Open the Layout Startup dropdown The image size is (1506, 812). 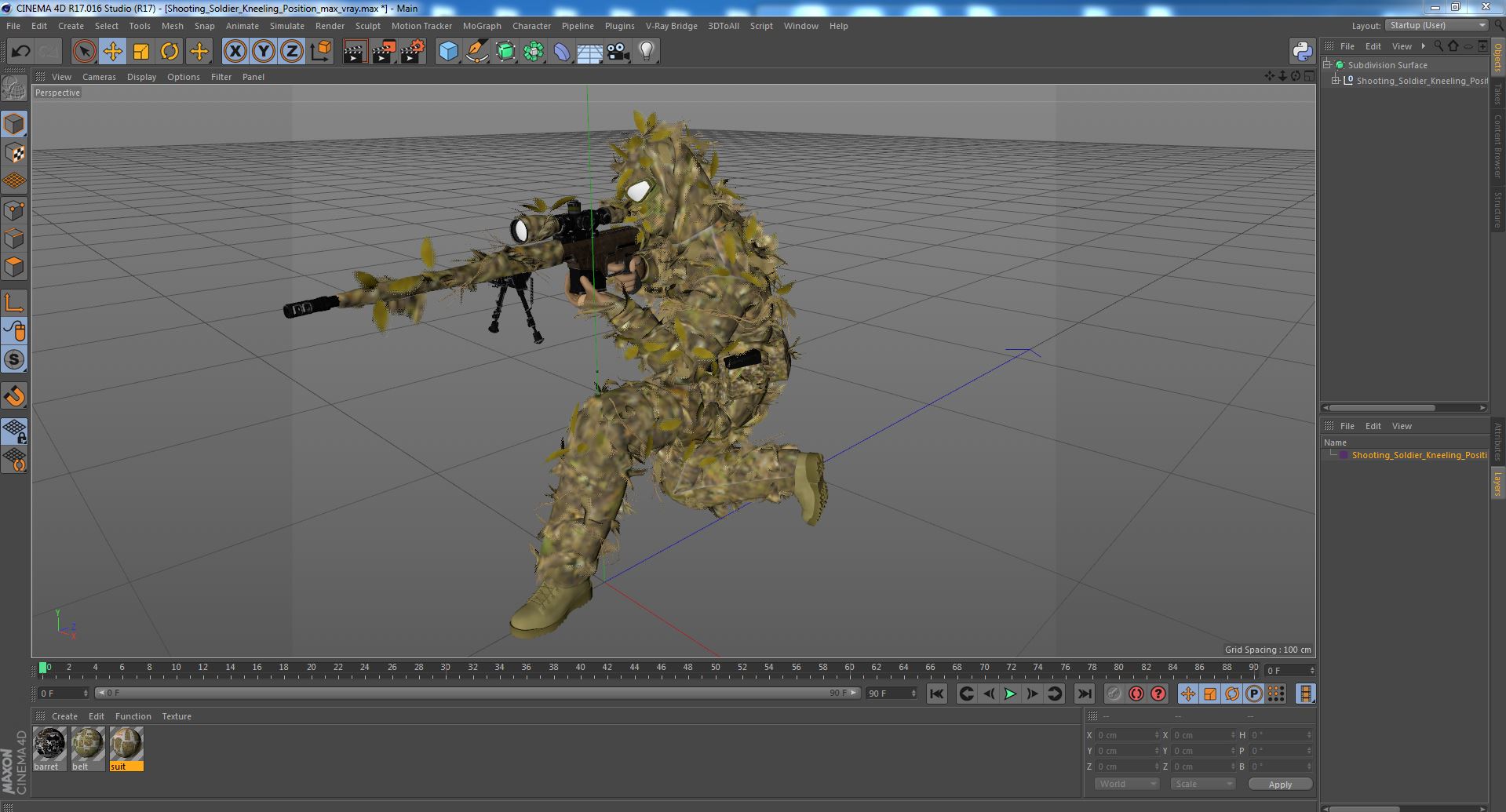click(x=1436, y=25)
